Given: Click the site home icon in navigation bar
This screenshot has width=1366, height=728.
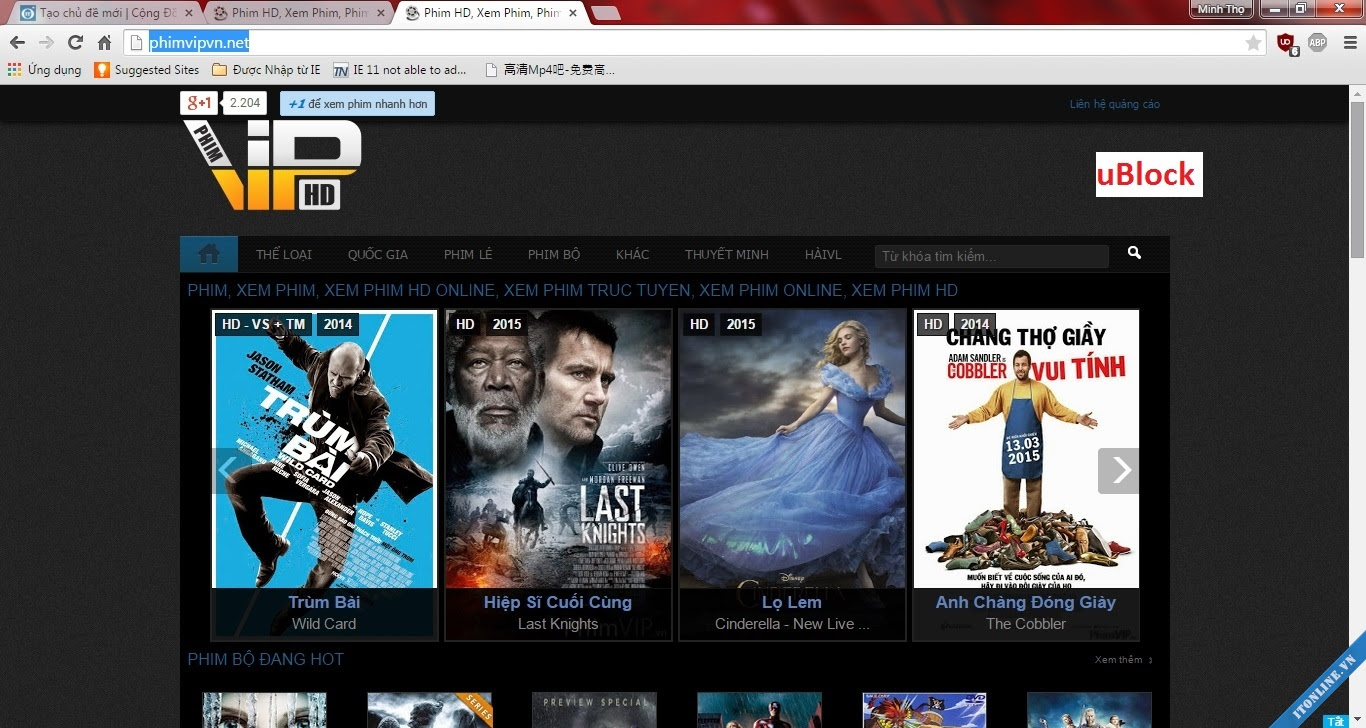Looking at the screenshot, I should (209, 254).
